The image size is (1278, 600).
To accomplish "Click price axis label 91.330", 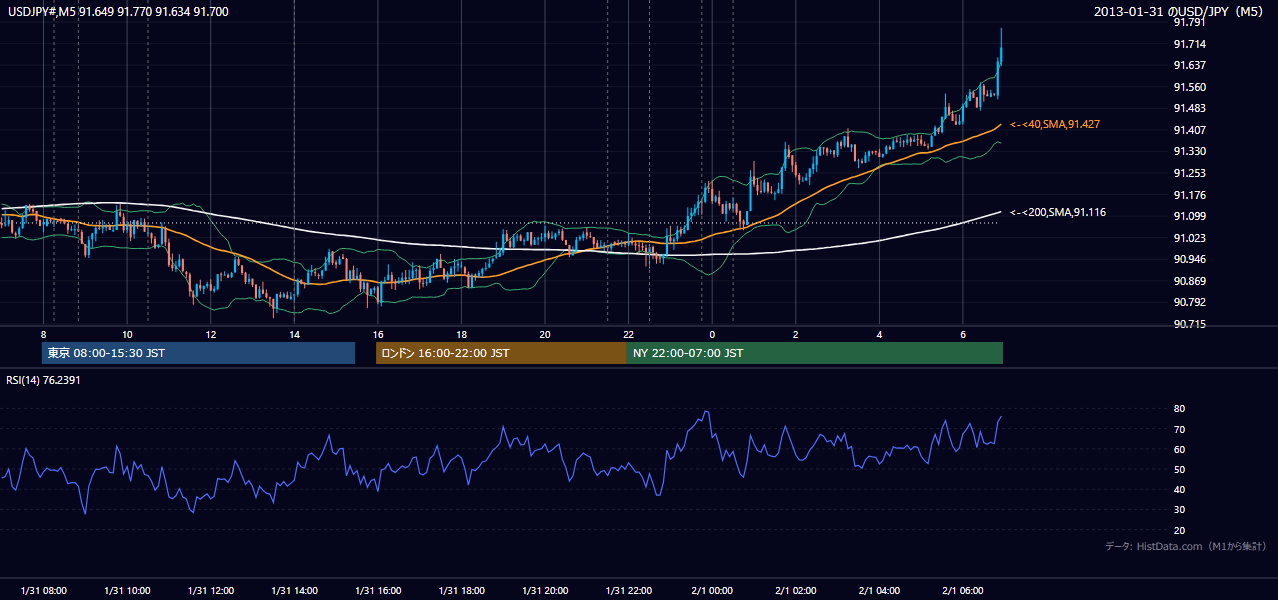I will 1188,151.
